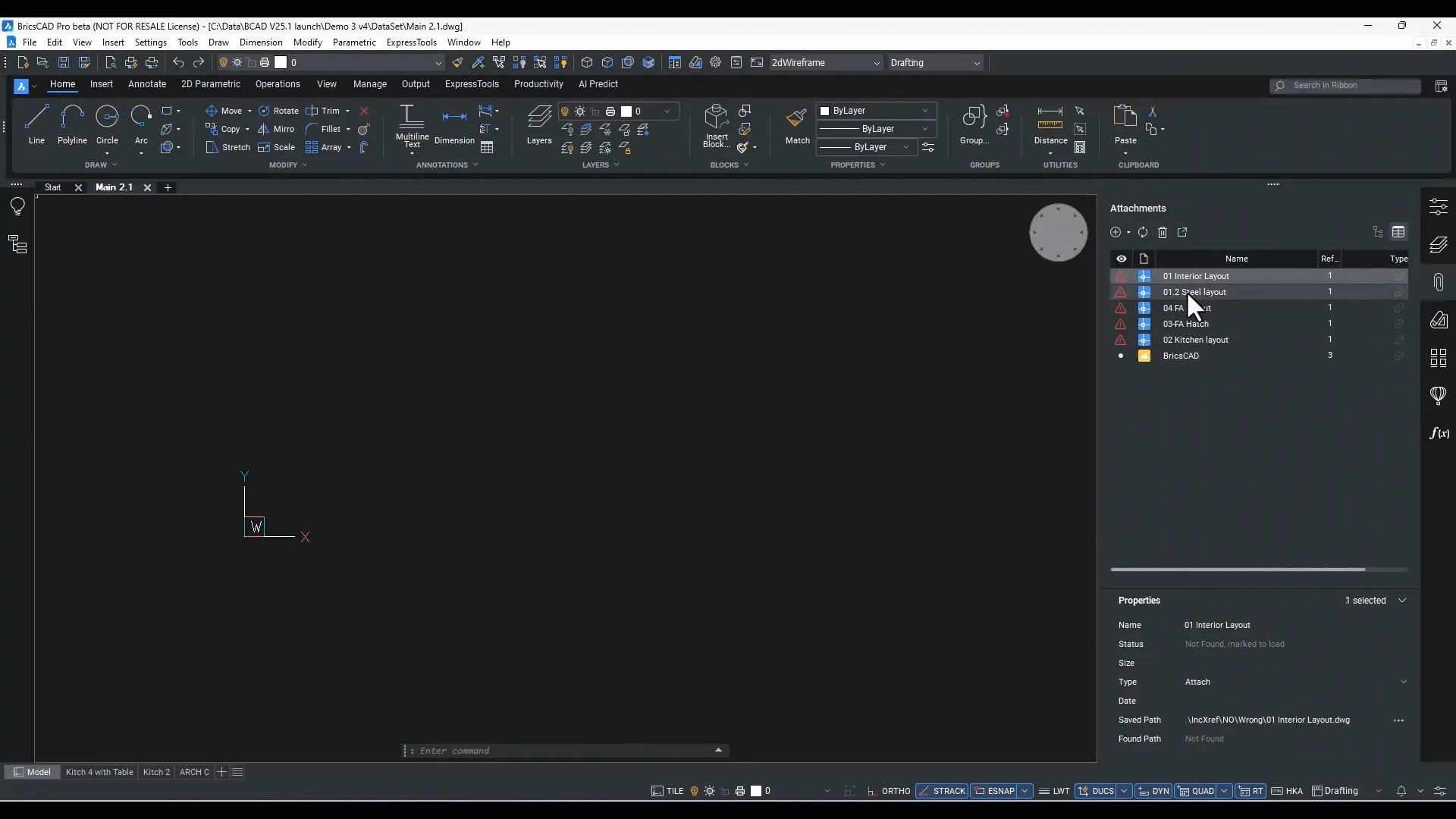Toggle visibility of BricsCAD attachment
The width and height of the screenshot is (1456, 819).
click(1120, 355)
